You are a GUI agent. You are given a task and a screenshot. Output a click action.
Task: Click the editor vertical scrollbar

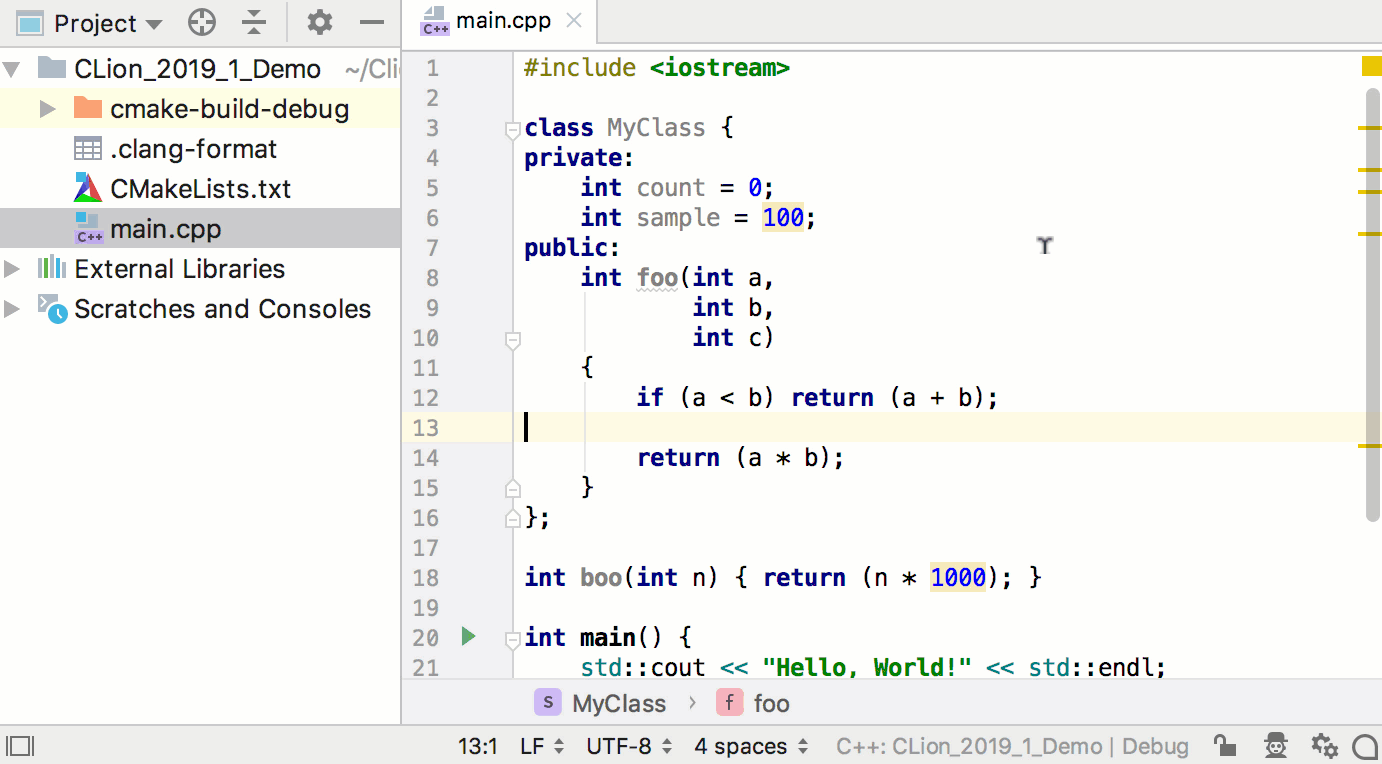click(x=1372, y=300)
